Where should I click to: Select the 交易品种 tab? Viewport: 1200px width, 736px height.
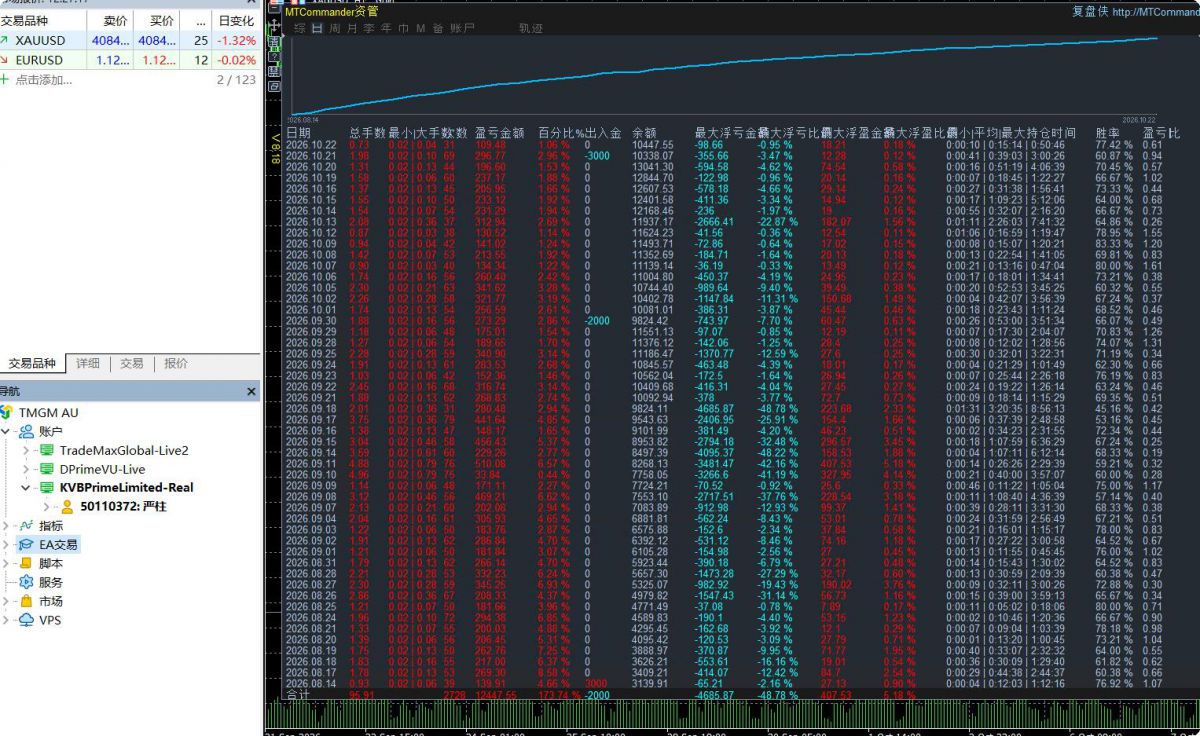[32, 364]
